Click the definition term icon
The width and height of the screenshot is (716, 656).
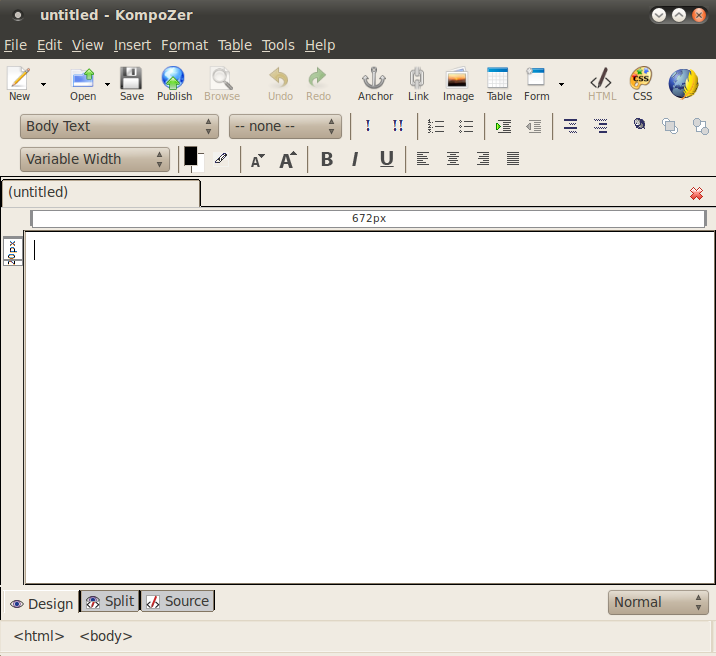570,126
